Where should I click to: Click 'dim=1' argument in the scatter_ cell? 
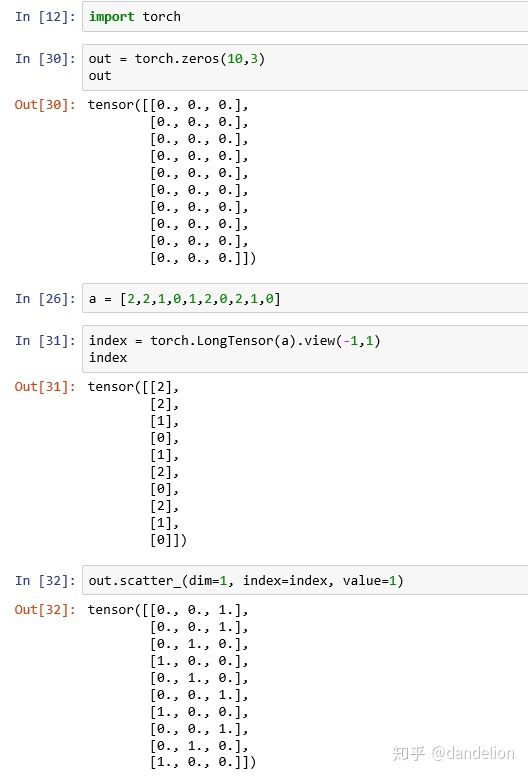click(208, 581)
